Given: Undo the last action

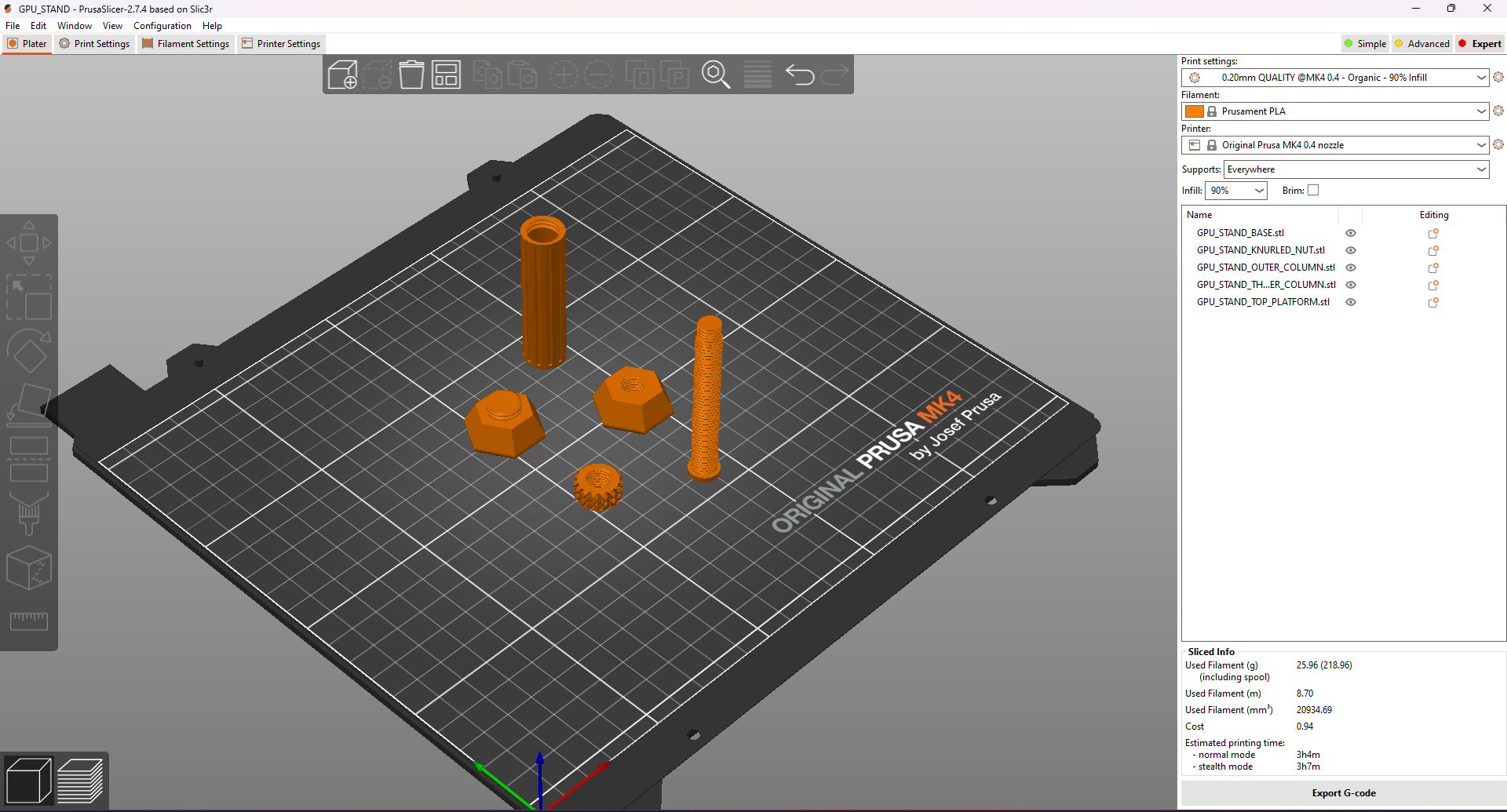Looking at the screenshot, I should point(800,75).
